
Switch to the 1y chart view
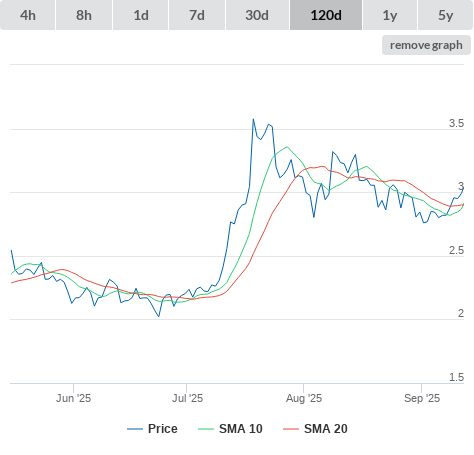tap(390, 15)
